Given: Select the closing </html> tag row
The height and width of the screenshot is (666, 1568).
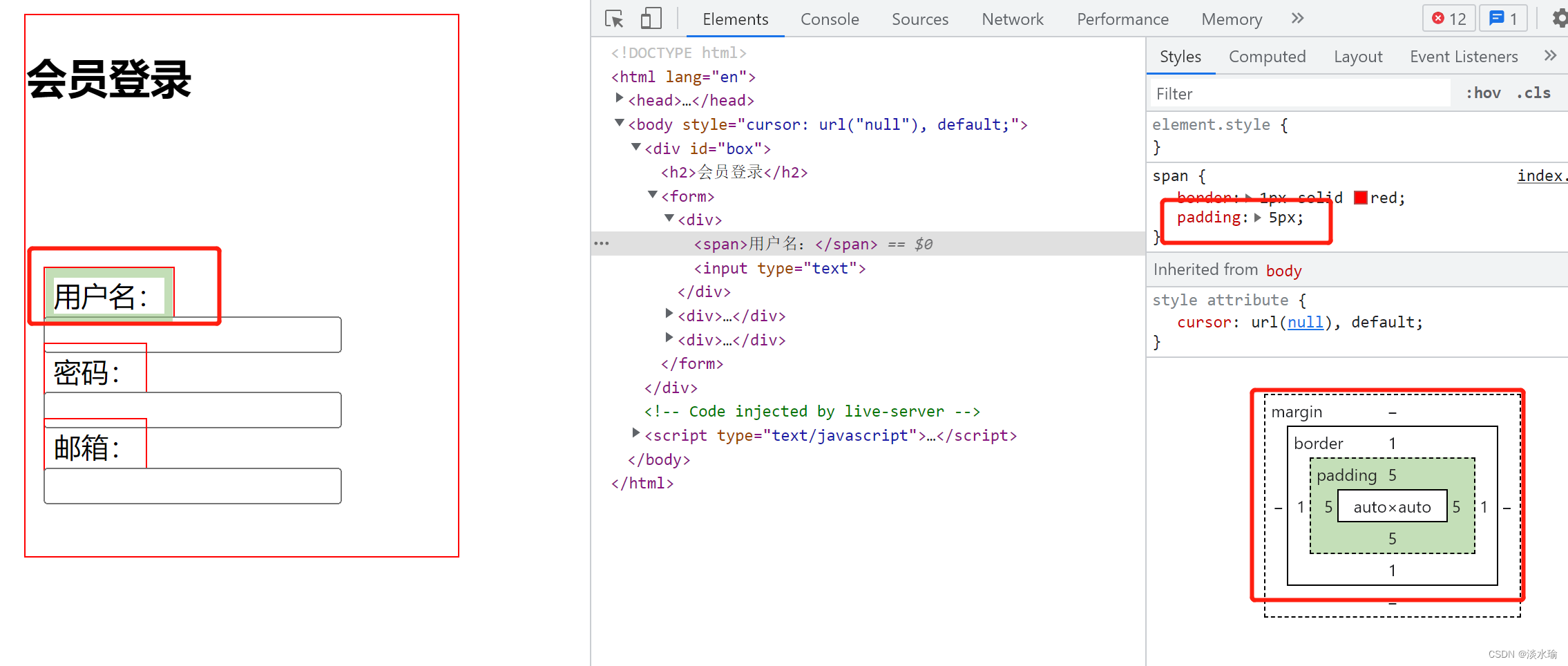Looking at the screenshot, I should click(642, 483).
